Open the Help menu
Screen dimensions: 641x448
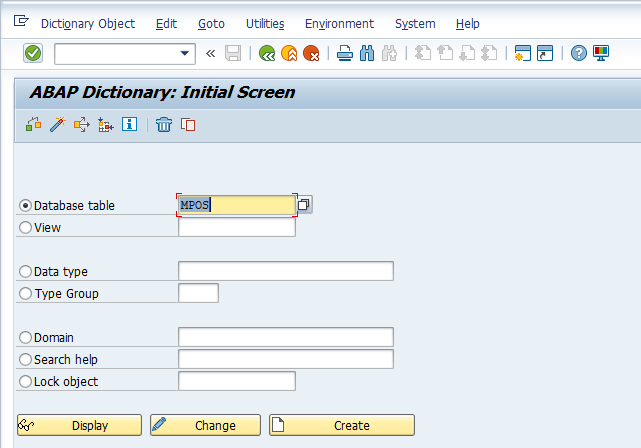click(x=468, y=24)
